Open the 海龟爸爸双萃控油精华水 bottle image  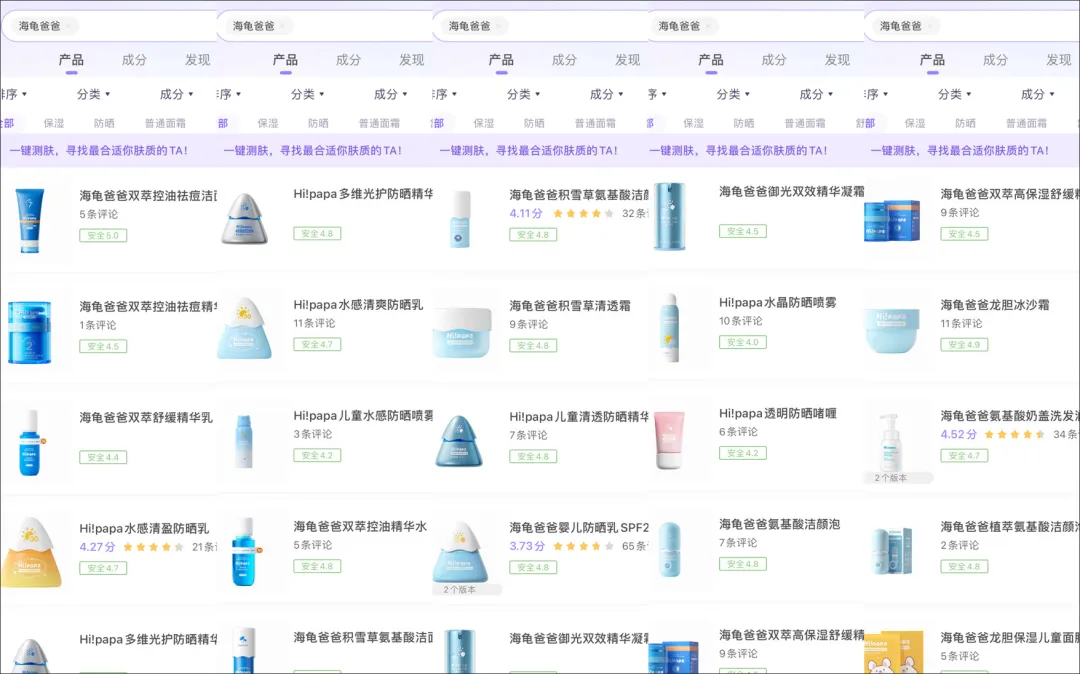(244, 552)
